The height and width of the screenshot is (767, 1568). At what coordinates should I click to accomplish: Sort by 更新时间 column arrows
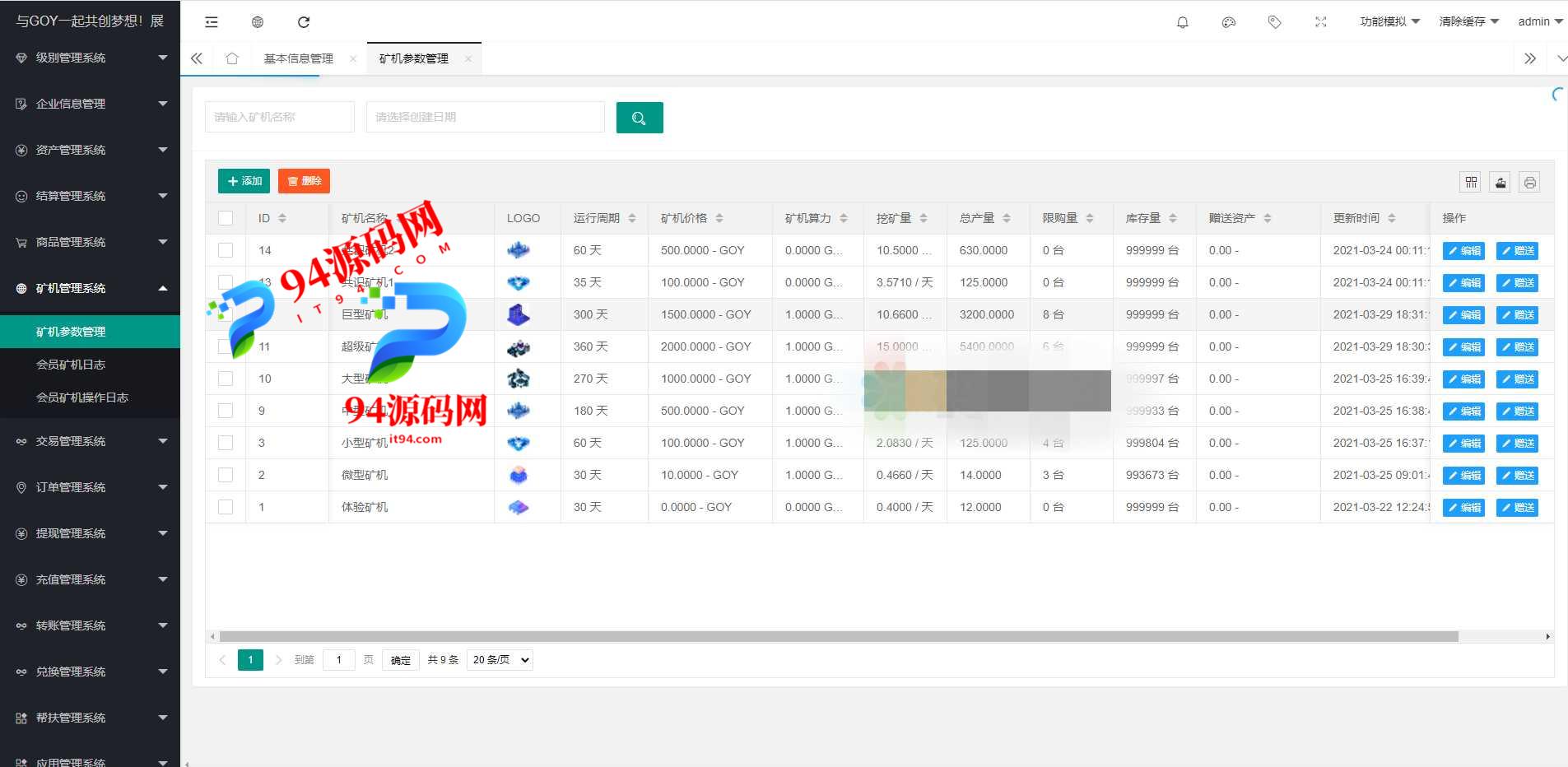coord(1392,218)
